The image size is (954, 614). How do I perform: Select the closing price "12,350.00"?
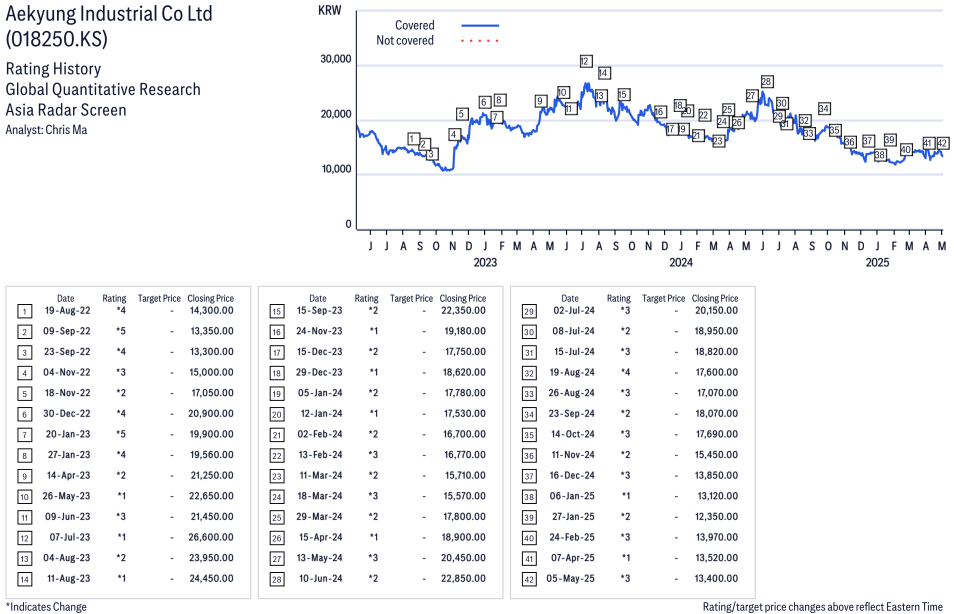(716, 517)
